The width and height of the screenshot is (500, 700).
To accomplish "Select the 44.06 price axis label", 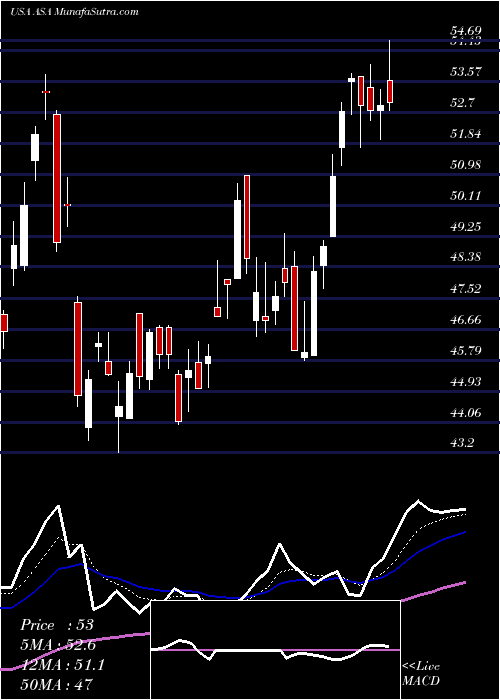I will (x=466, y=412).
